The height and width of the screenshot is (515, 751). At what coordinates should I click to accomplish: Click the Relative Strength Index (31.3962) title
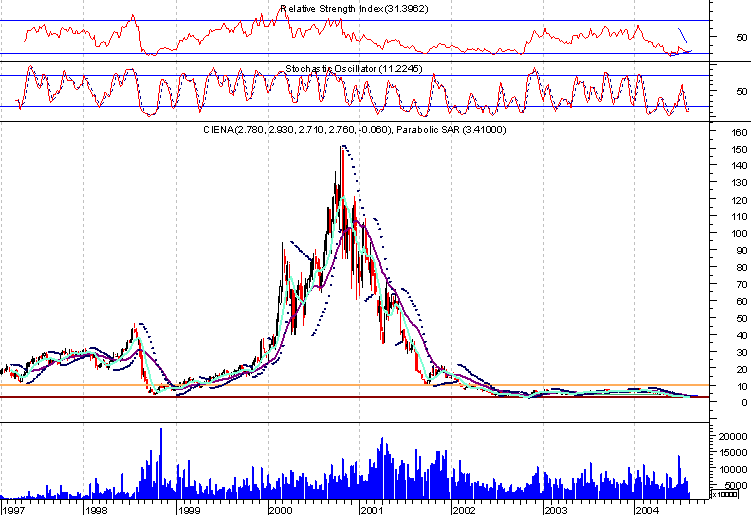click(354, 9)
